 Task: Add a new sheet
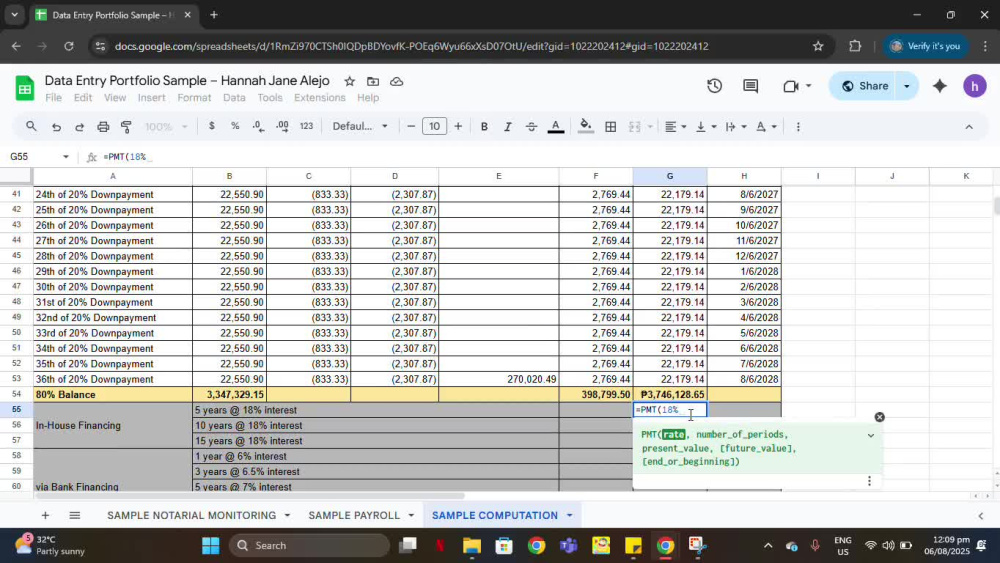click(x=45, y=515)
